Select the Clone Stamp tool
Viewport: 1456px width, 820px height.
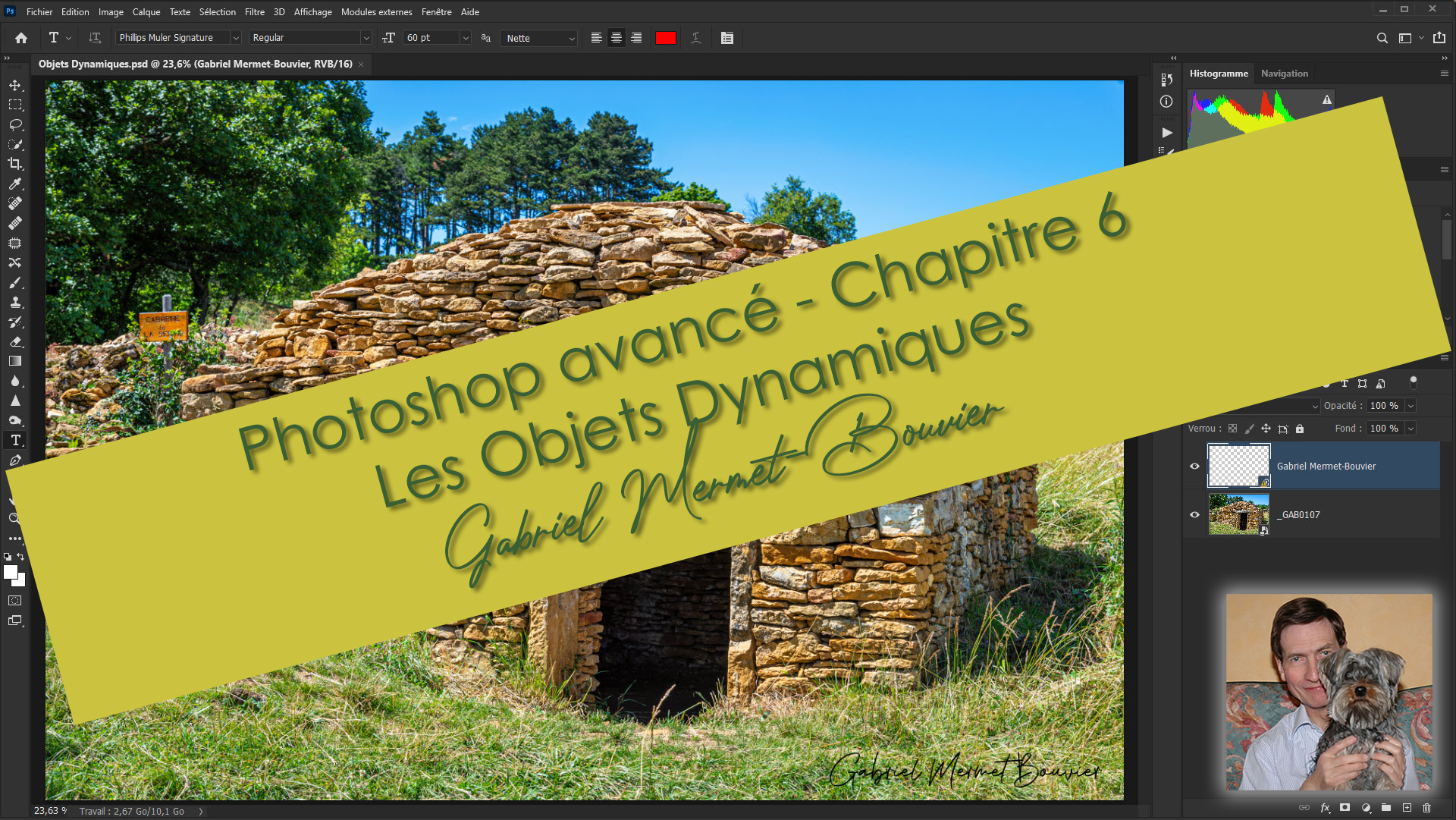(x=15, y=302)
